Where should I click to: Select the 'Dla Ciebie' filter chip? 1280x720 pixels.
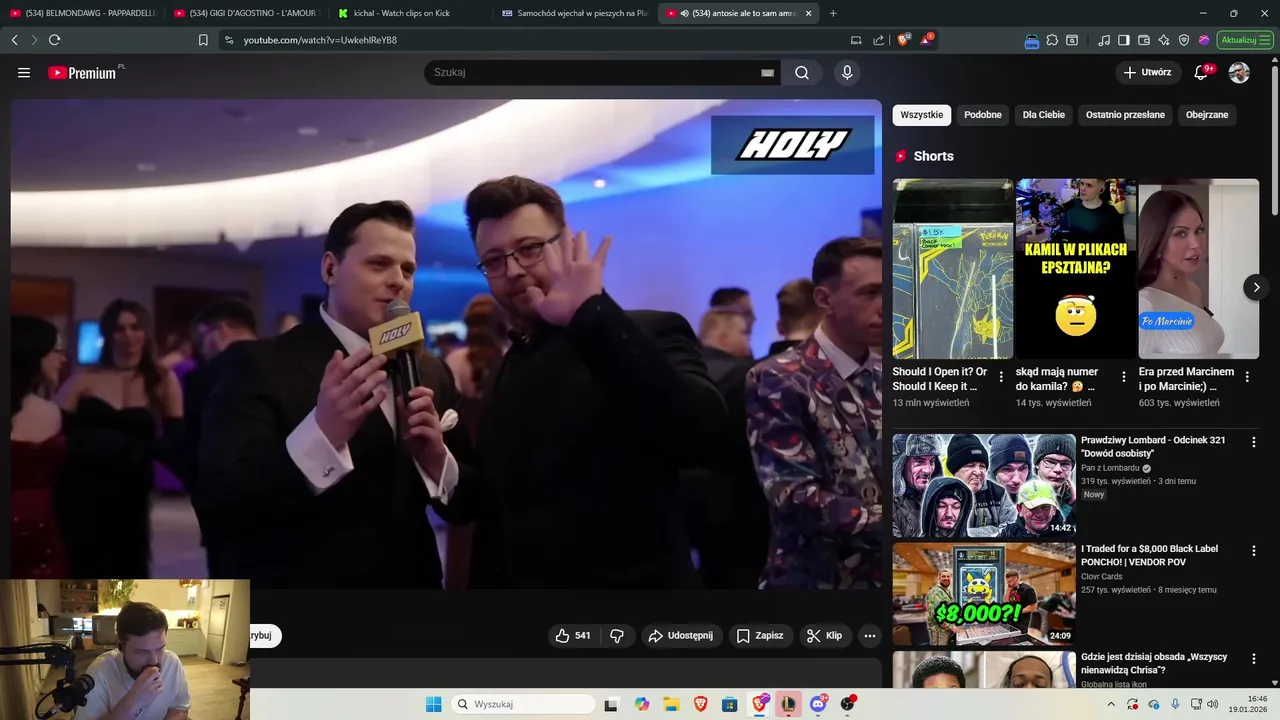coord(1044,115)
